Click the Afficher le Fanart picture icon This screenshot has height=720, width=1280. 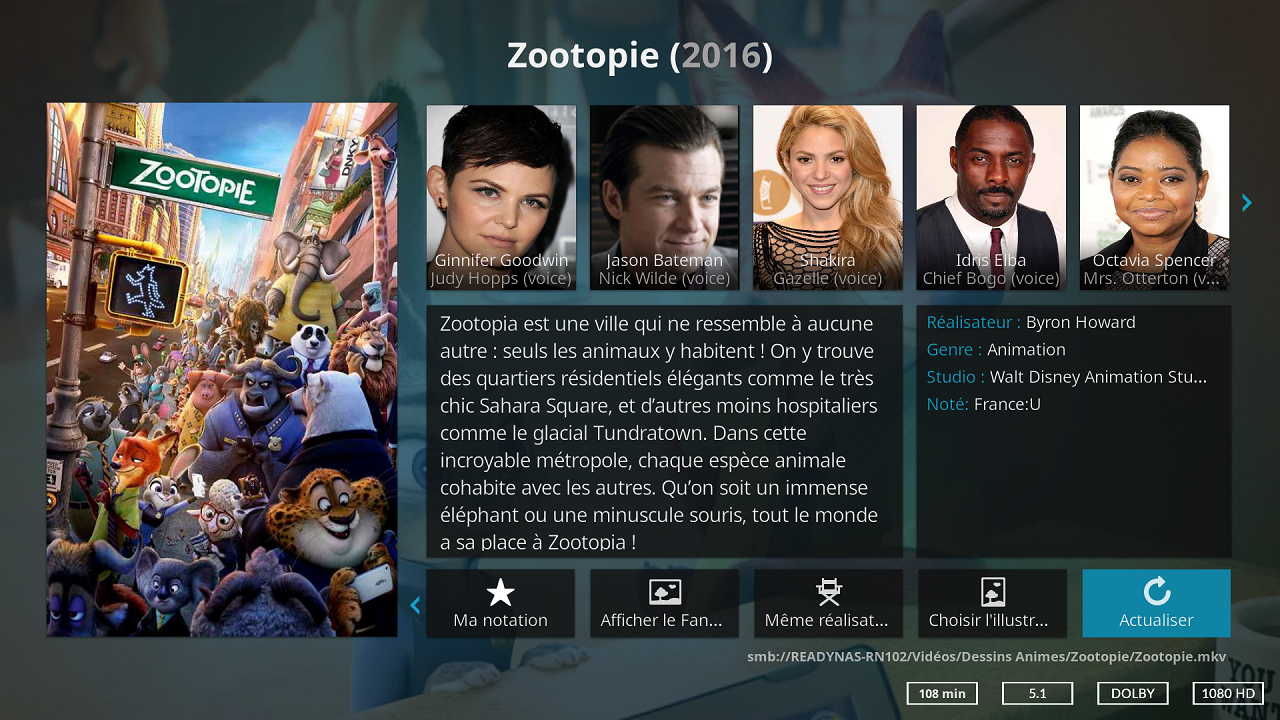pyautogui.click(x=665, y=592)
